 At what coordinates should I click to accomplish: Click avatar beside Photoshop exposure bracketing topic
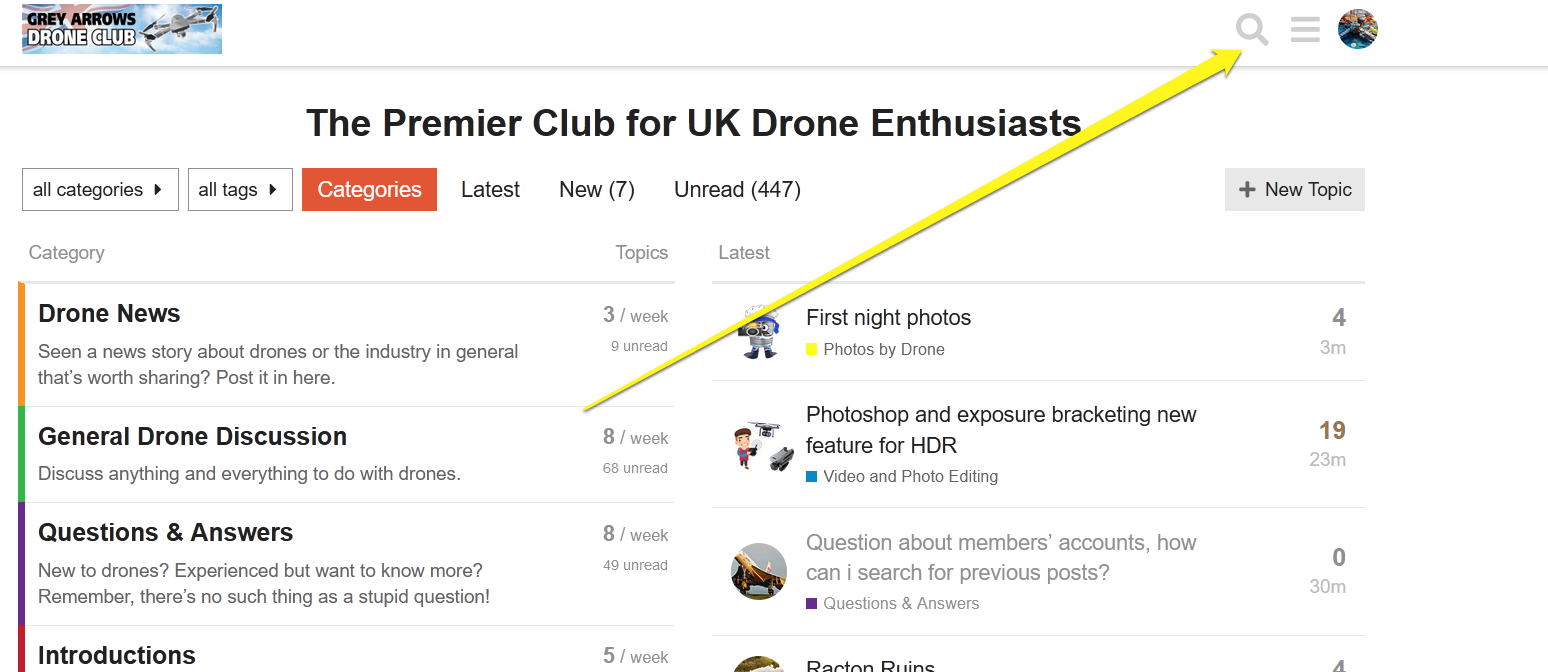[x=759, y=445]
